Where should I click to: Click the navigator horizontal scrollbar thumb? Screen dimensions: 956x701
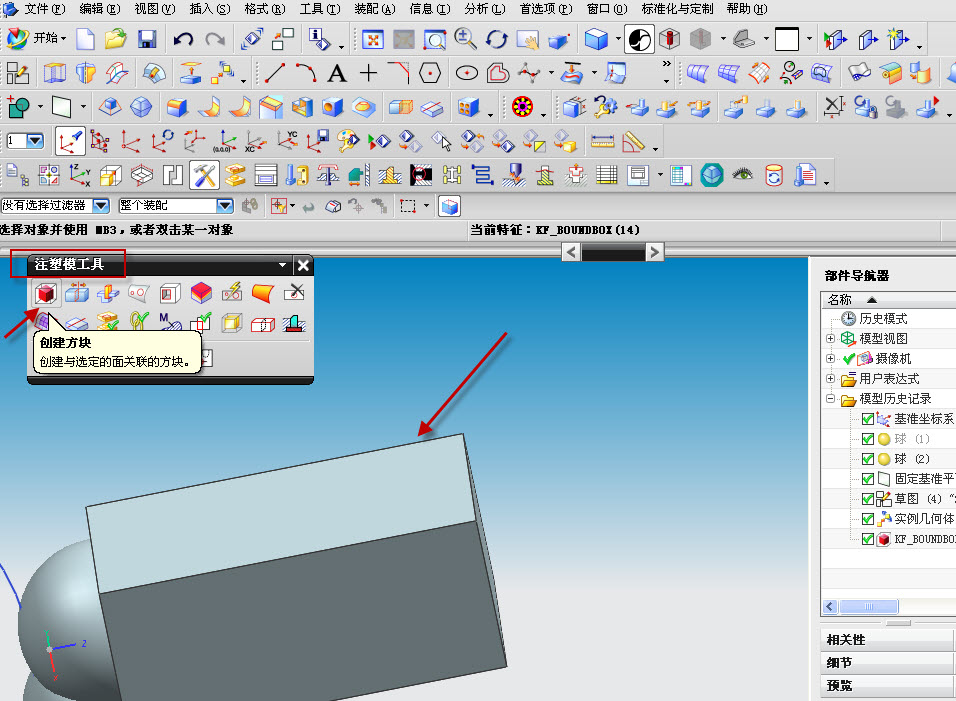tap(869, 607)
